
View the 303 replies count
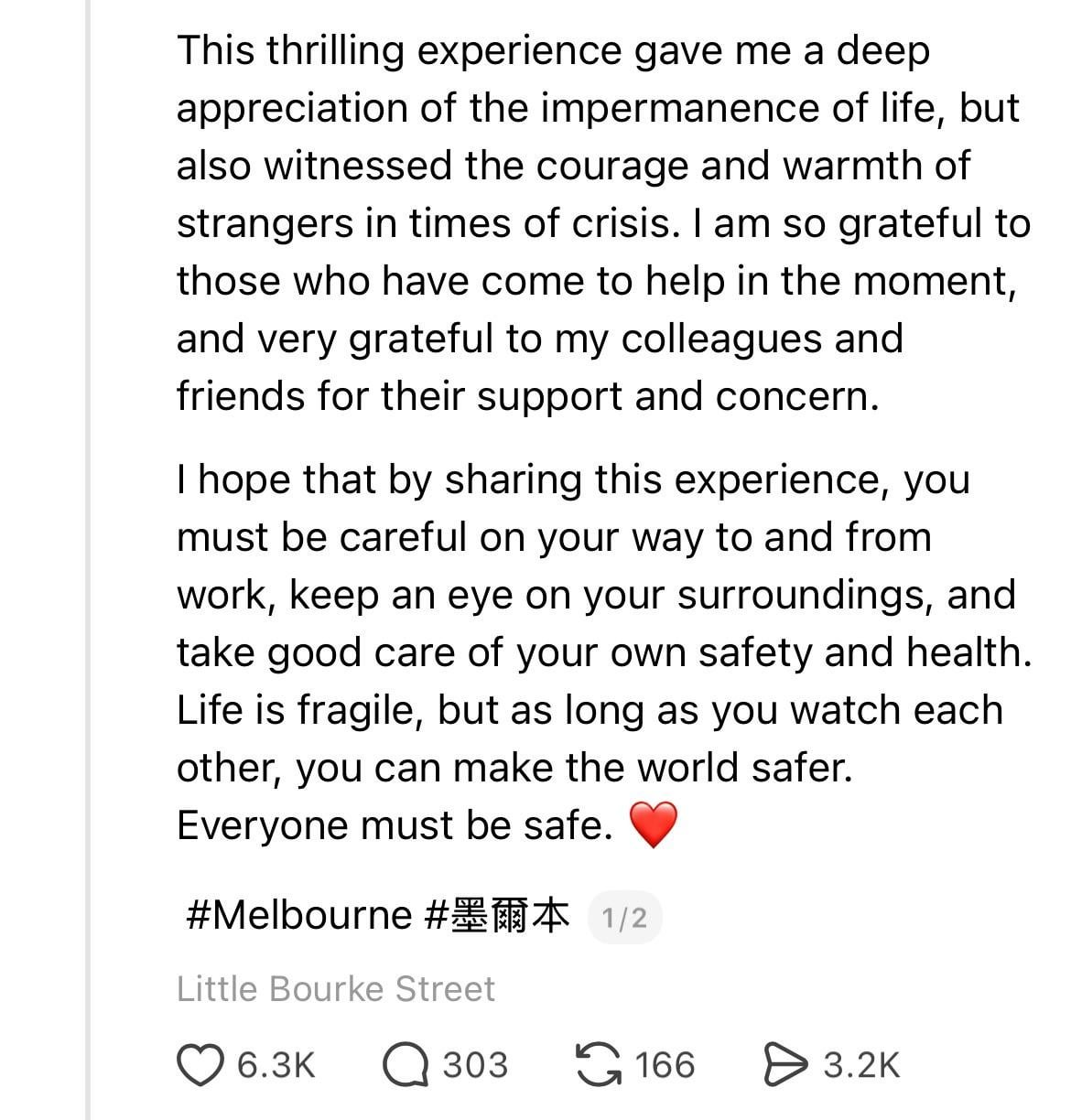pyautogui.click(x=475, y=1066)
